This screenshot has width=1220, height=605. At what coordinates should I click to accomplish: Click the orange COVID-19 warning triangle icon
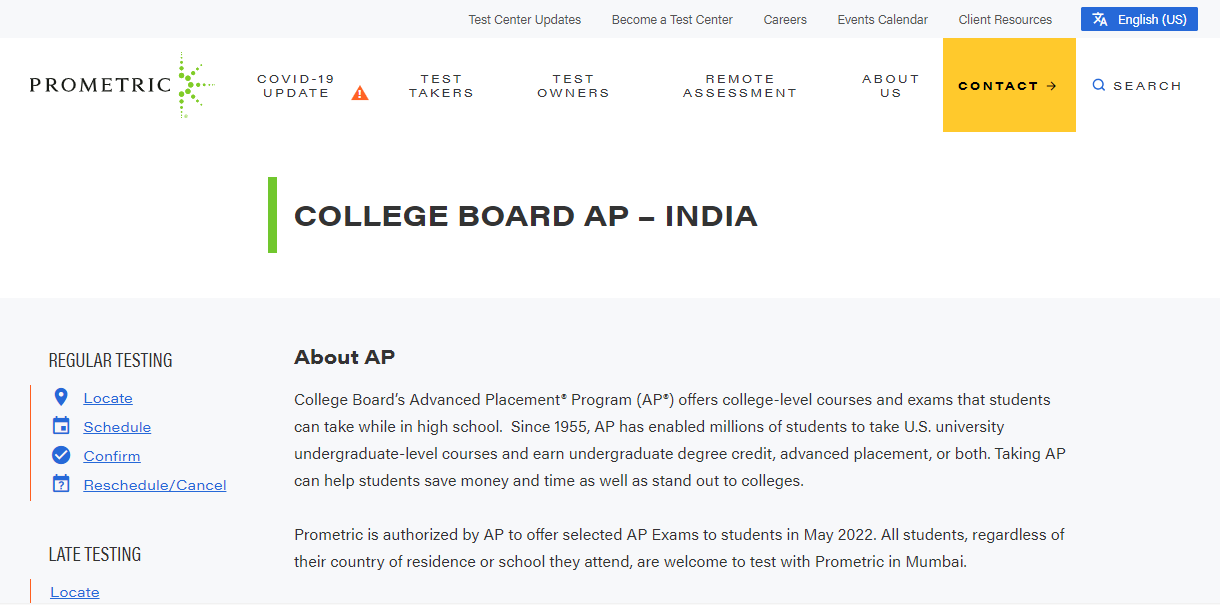point(360,93)
